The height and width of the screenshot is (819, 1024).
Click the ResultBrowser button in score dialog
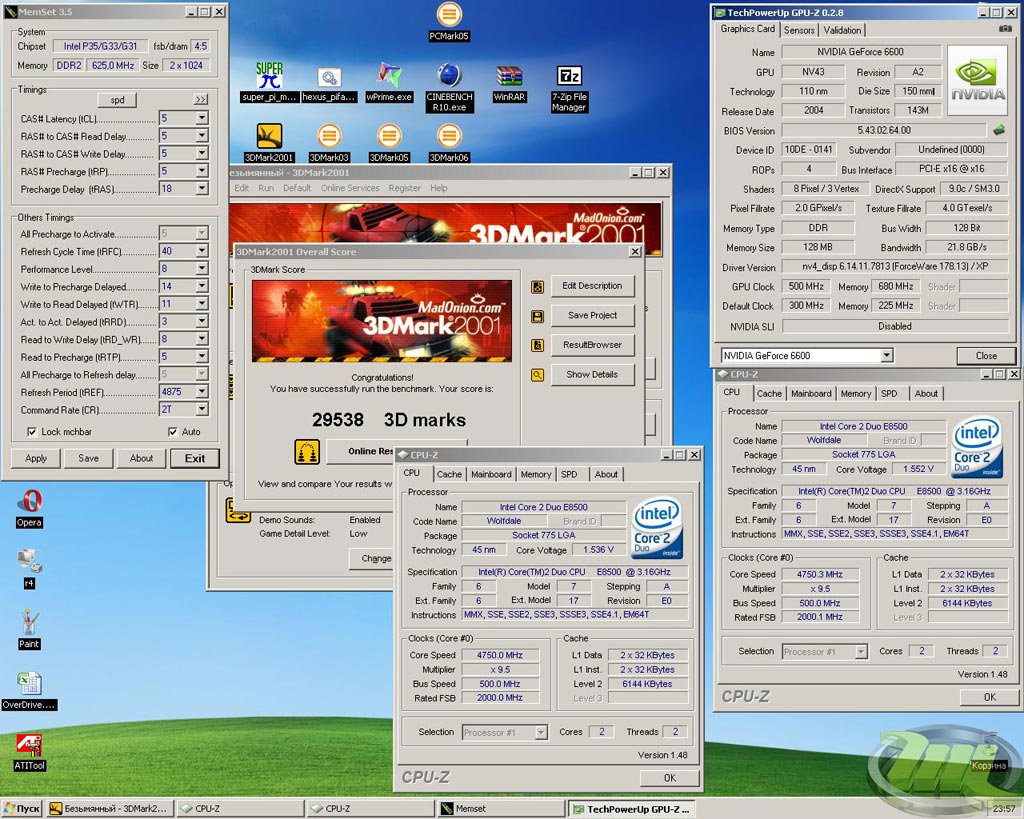tap(592, 345)
